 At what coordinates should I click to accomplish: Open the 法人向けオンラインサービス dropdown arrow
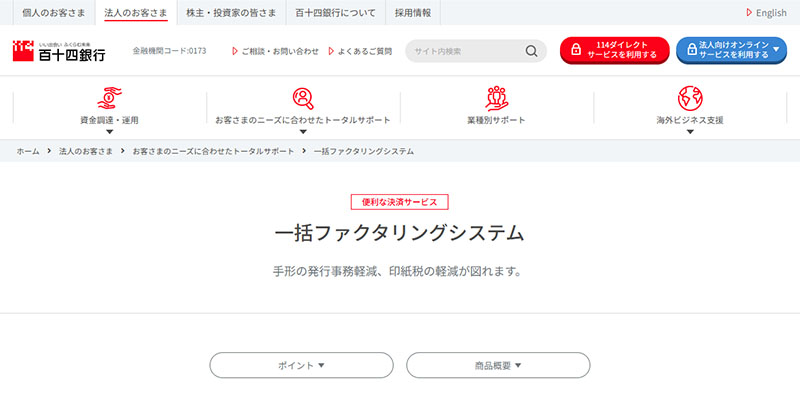777,49
